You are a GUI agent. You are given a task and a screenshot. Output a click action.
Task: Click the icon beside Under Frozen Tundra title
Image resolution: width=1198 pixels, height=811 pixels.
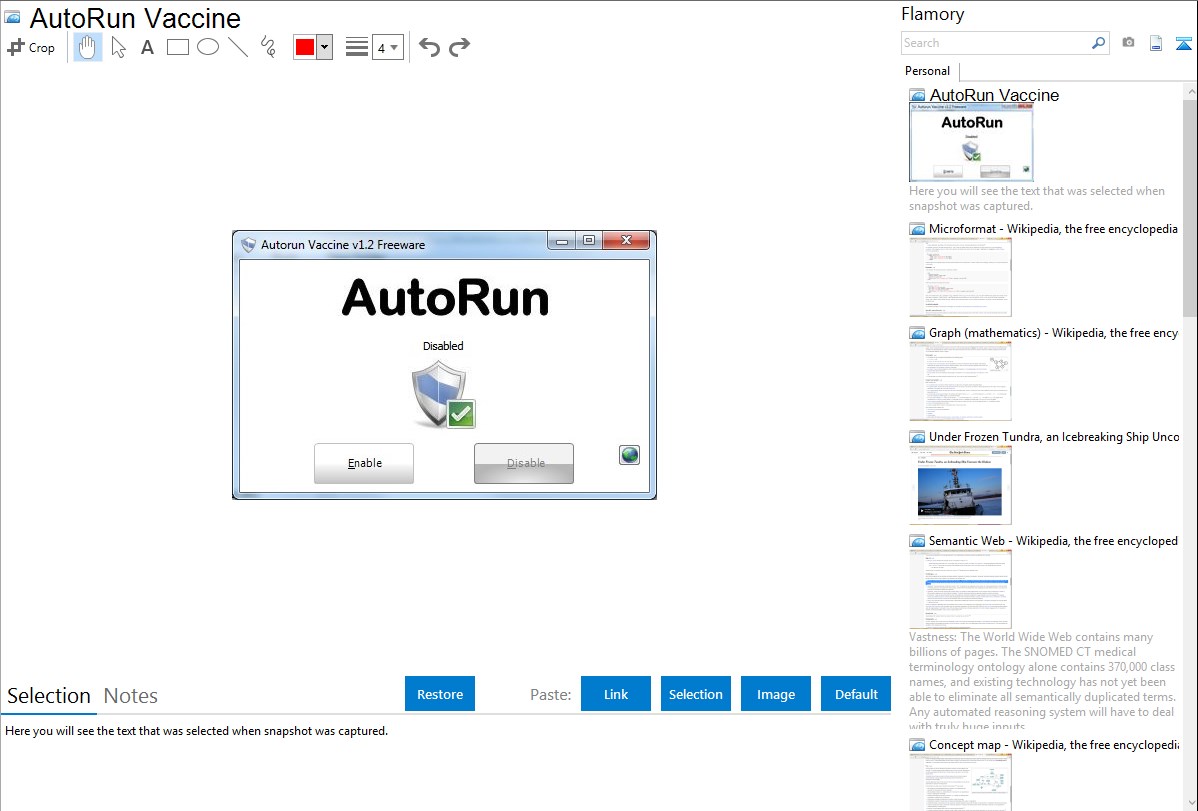pyautogui.click(x=917, y=437)
